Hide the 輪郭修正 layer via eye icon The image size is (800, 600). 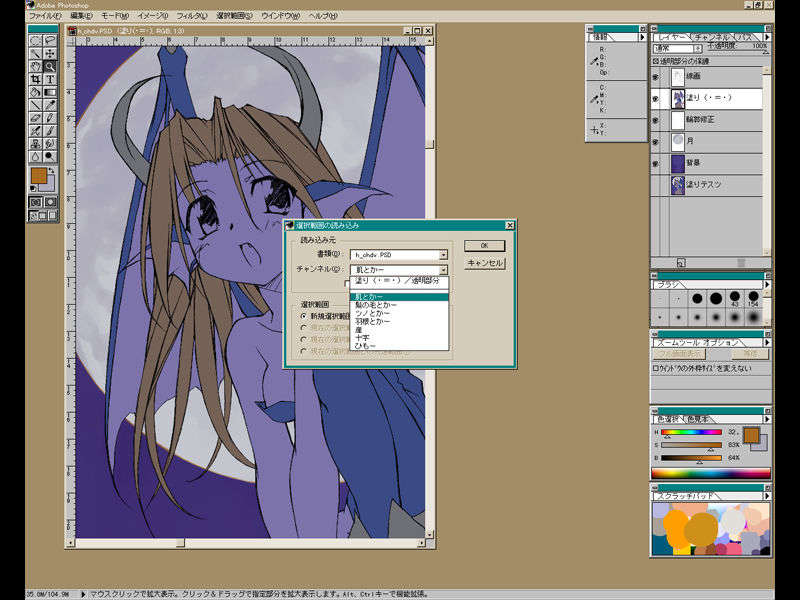tap(656, 120)
